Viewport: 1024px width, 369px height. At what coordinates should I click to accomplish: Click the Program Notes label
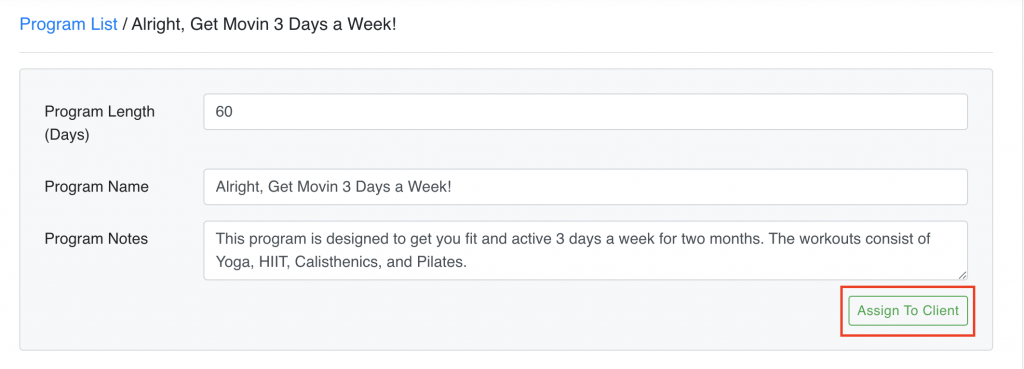coord(96,239)
